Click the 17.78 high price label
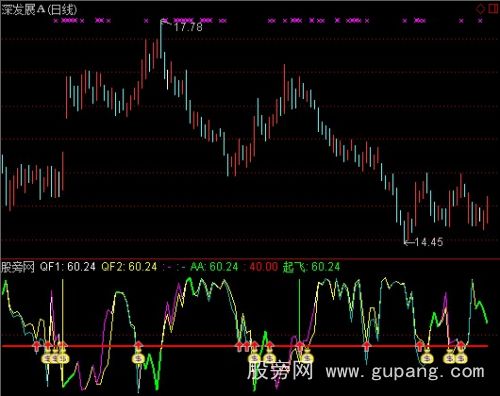Viewport: 500px width, 396px height. pos(188,27)
